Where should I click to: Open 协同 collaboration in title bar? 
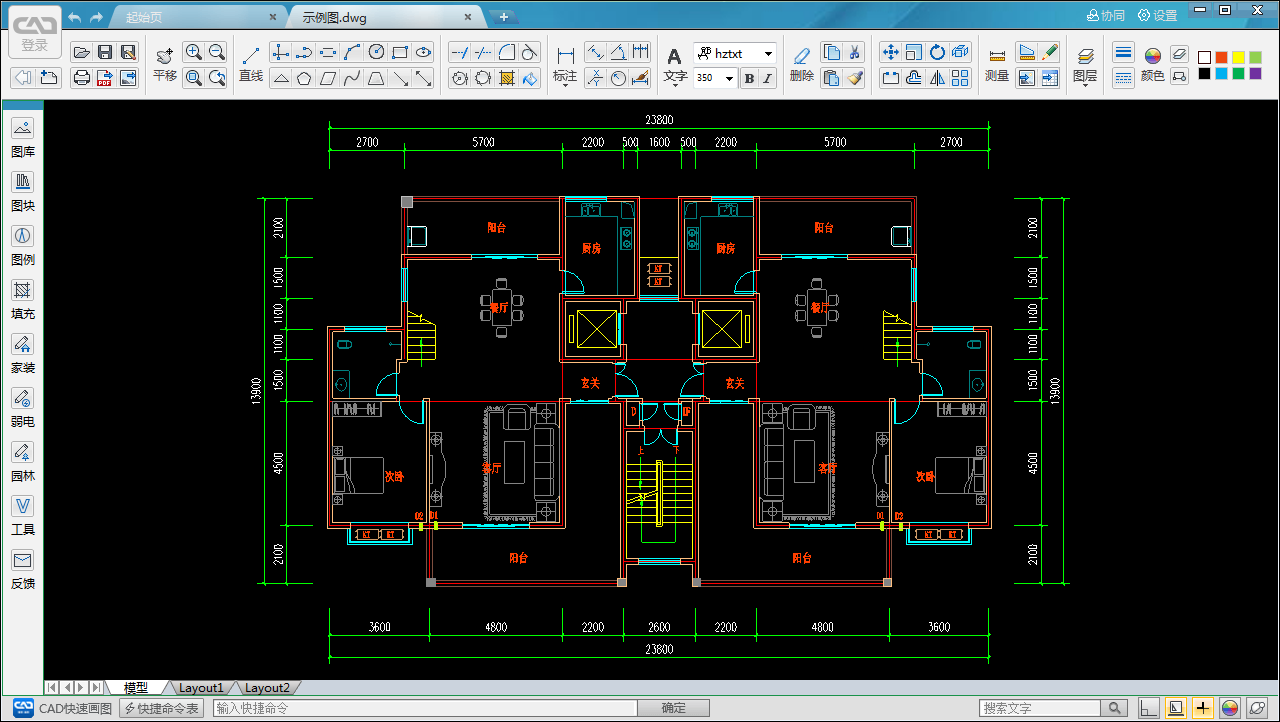click(1105, 15)
